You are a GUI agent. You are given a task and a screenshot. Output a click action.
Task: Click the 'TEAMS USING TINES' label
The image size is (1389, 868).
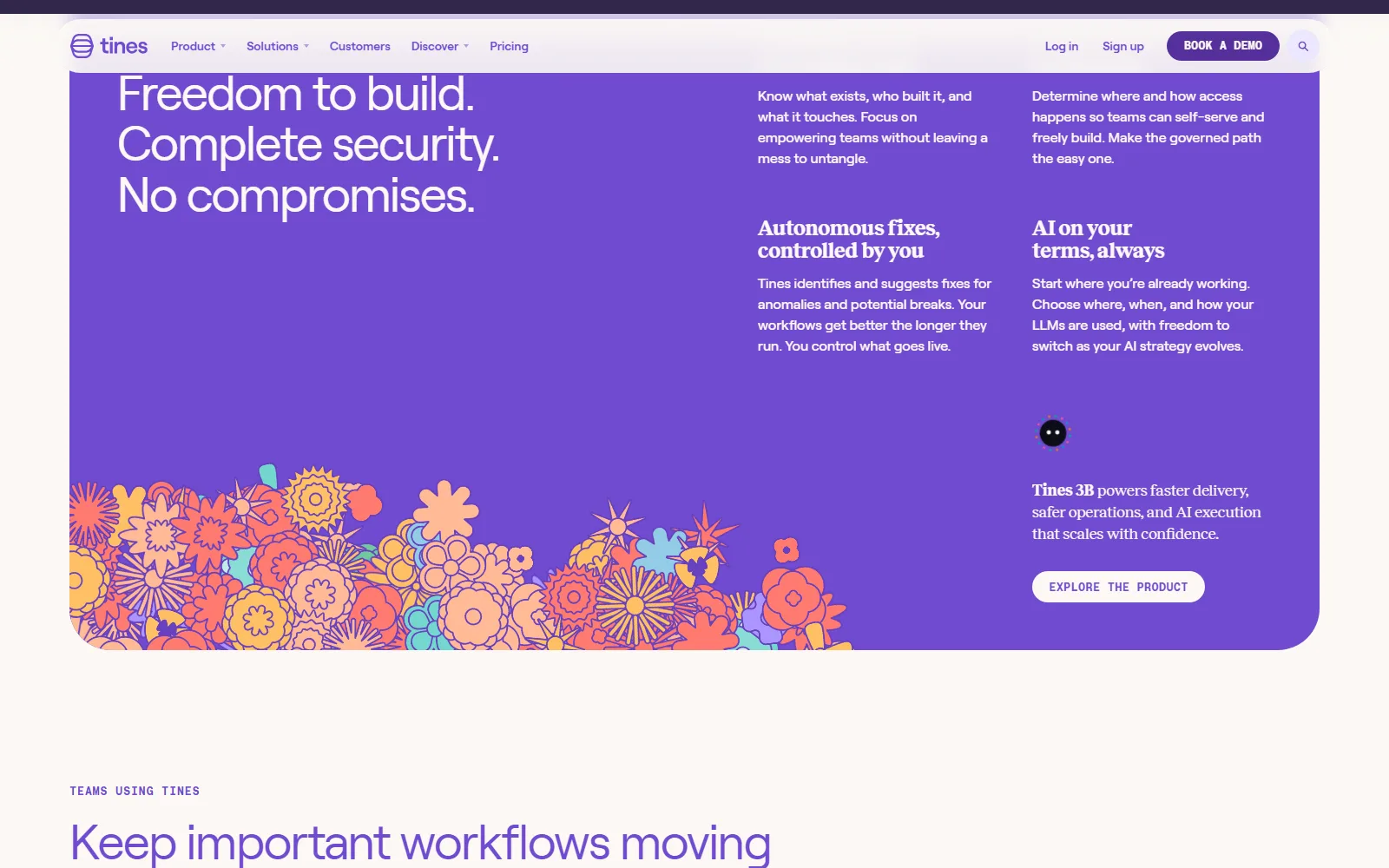(135, 791)
